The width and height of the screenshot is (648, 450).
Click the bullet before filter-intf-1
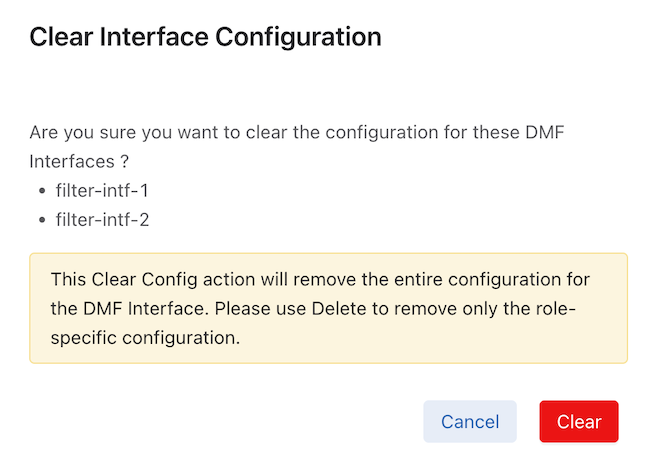(42, 190)
